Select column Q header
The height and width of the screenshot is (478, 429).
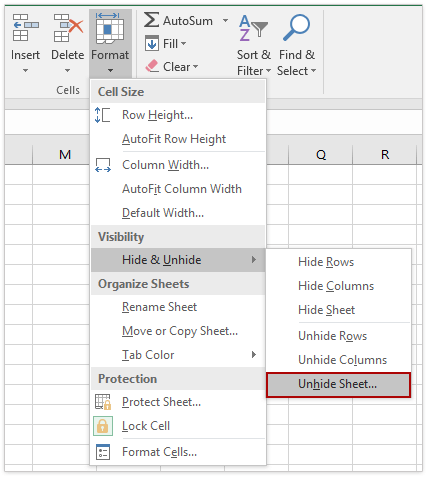(321, 154)
